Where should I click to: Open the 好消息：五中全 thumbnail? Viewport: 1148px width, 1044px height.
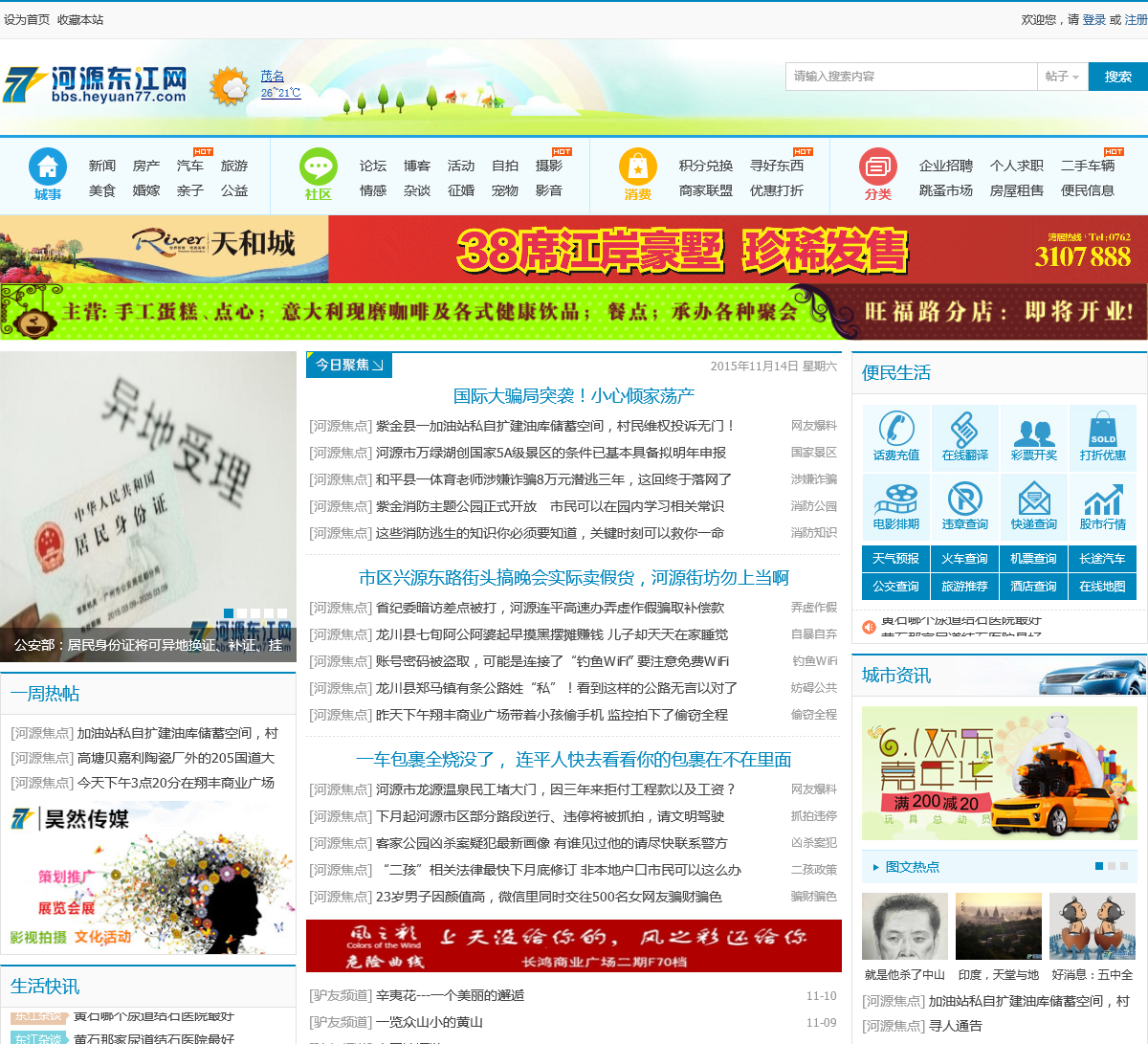click(x=1093, y=926)
